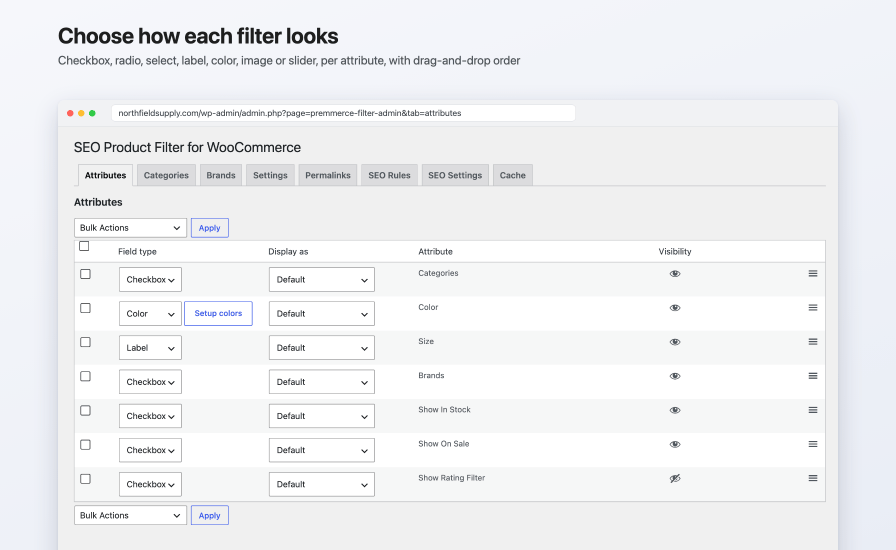Check the Show Rating Filter row checkbox
896x550 pixels.
coord(85,479)
